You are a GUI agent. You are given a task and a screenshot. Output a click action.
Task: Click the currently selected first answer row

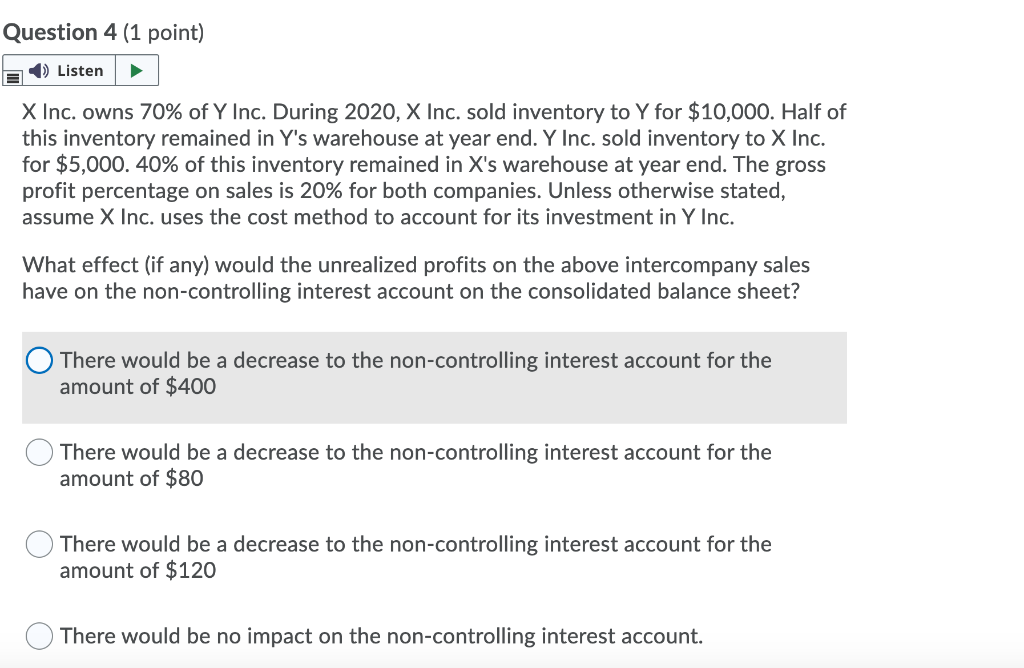430,377
